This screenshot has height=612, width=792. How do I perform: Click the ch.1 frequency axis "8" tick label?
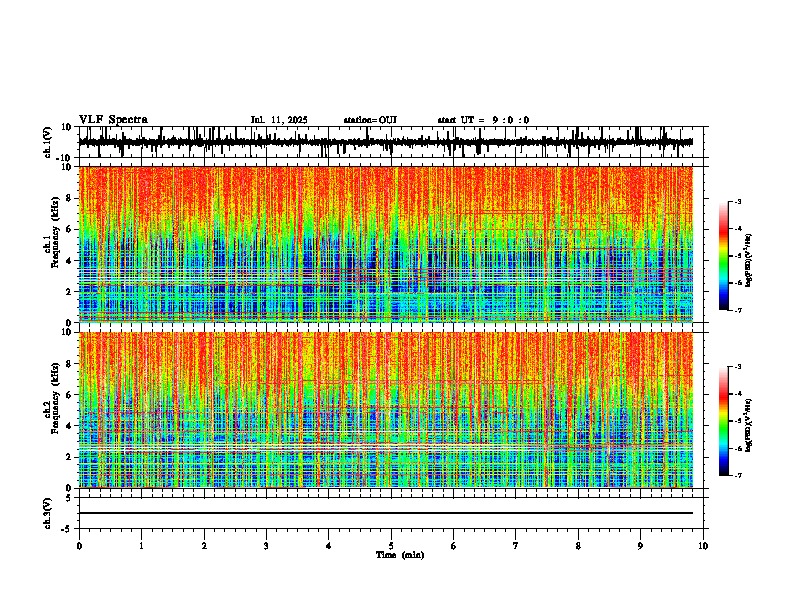coord(70,198)
